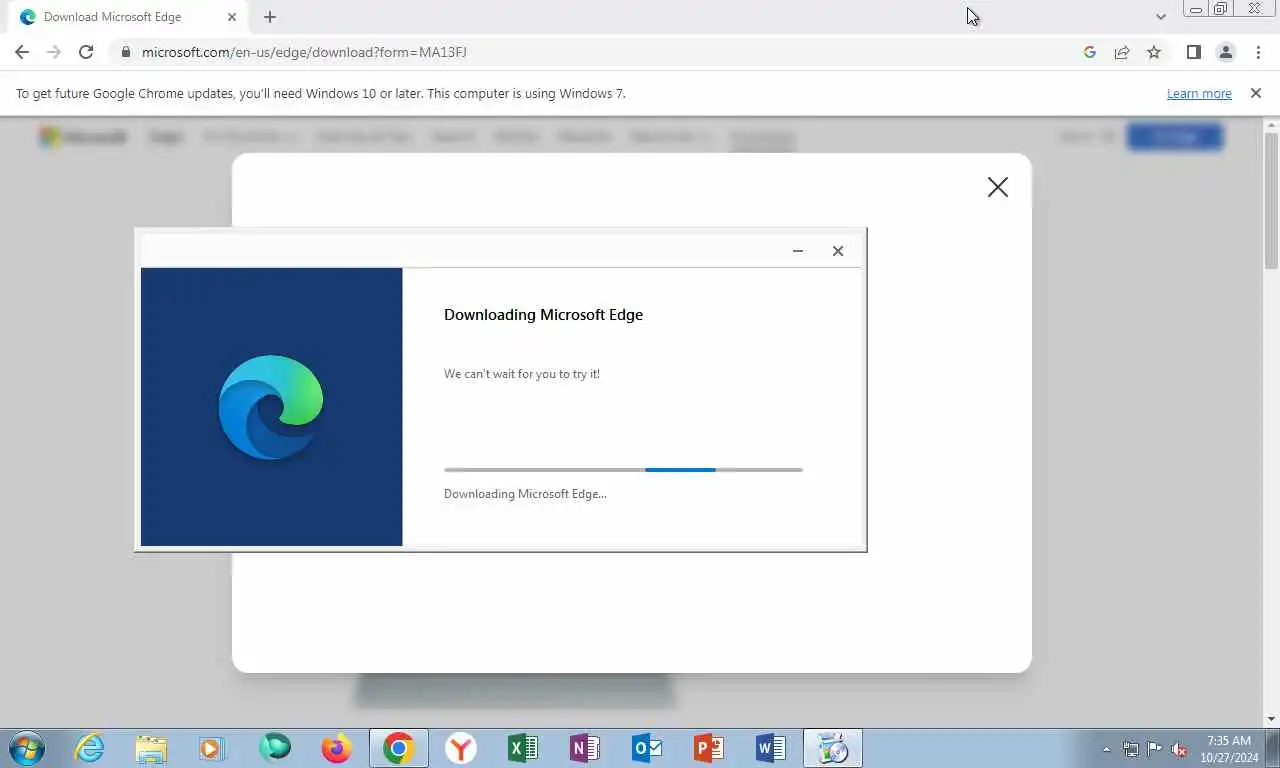Screen dimensions: 1280x768
Task: Switch to Chrome in the taskbar
Action: (399, 748)
